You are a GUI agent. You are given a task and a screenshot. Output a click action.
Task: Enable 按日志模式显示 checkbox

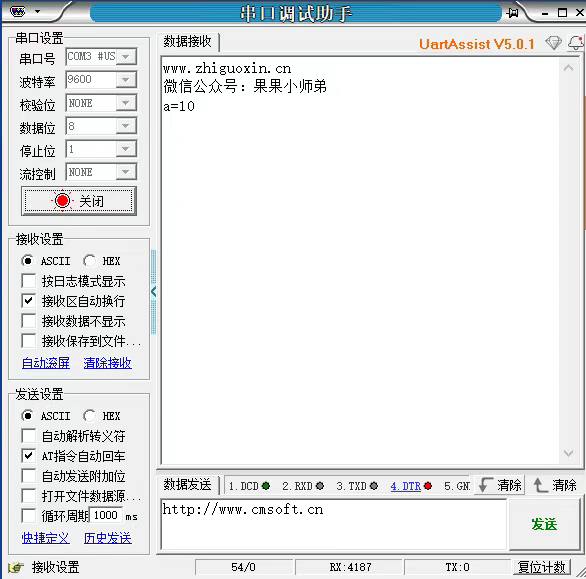tap(29, 281)
